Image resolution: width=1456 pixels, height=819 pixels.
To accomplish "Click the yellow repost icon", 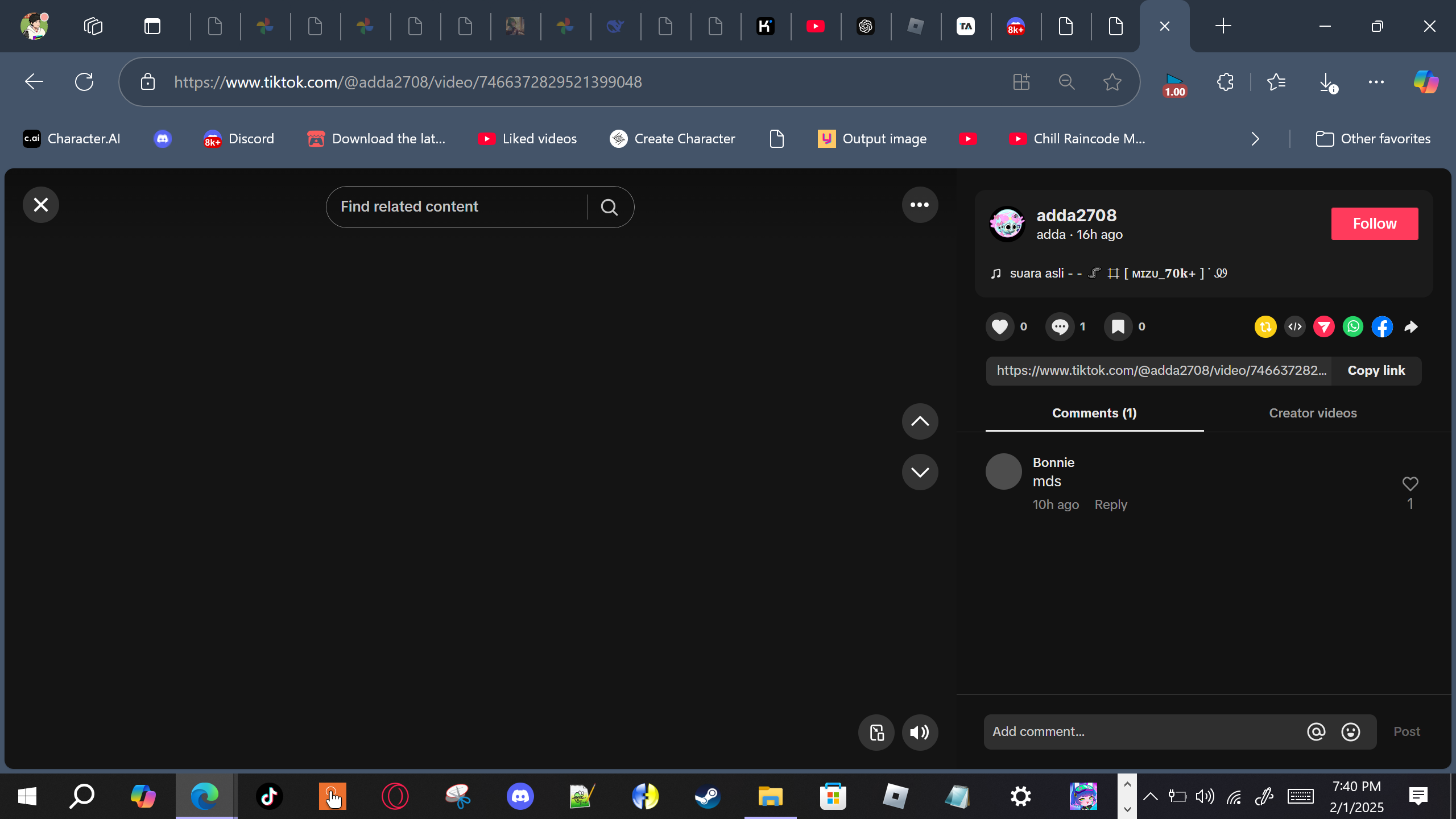I will point(1265,326).
